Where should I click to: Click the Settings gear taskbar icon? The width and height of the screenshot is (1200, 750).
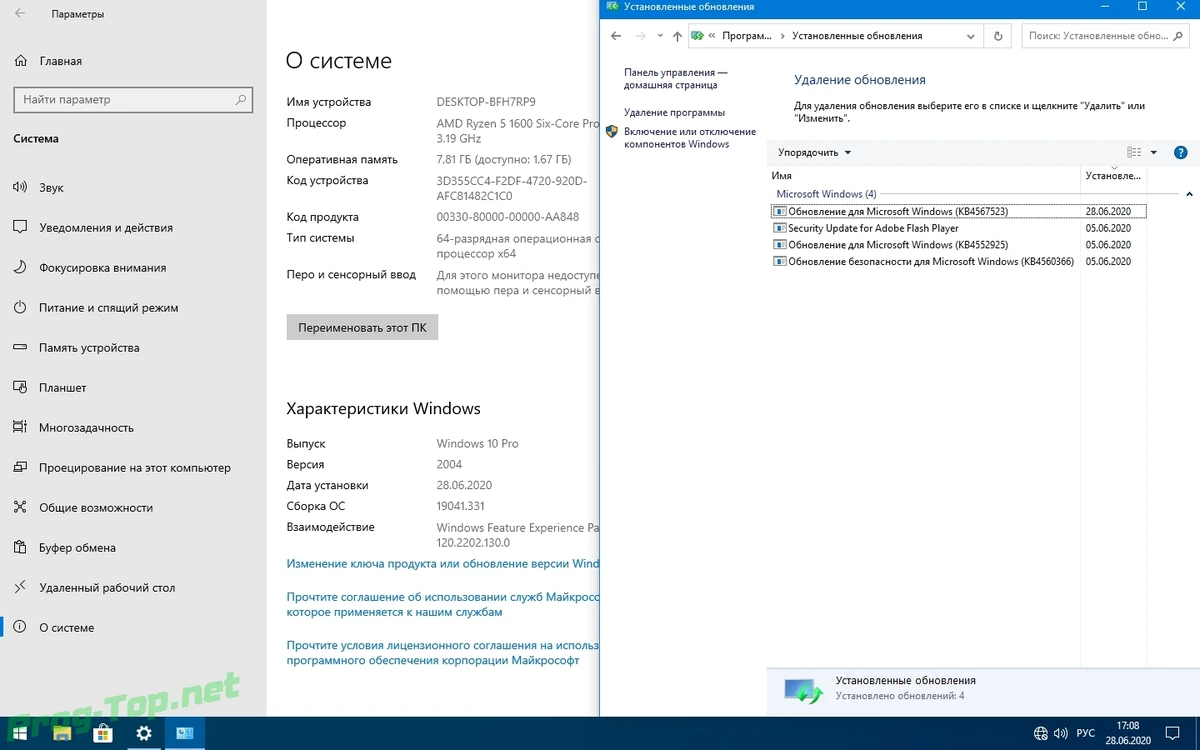click(x=143, y=734)
